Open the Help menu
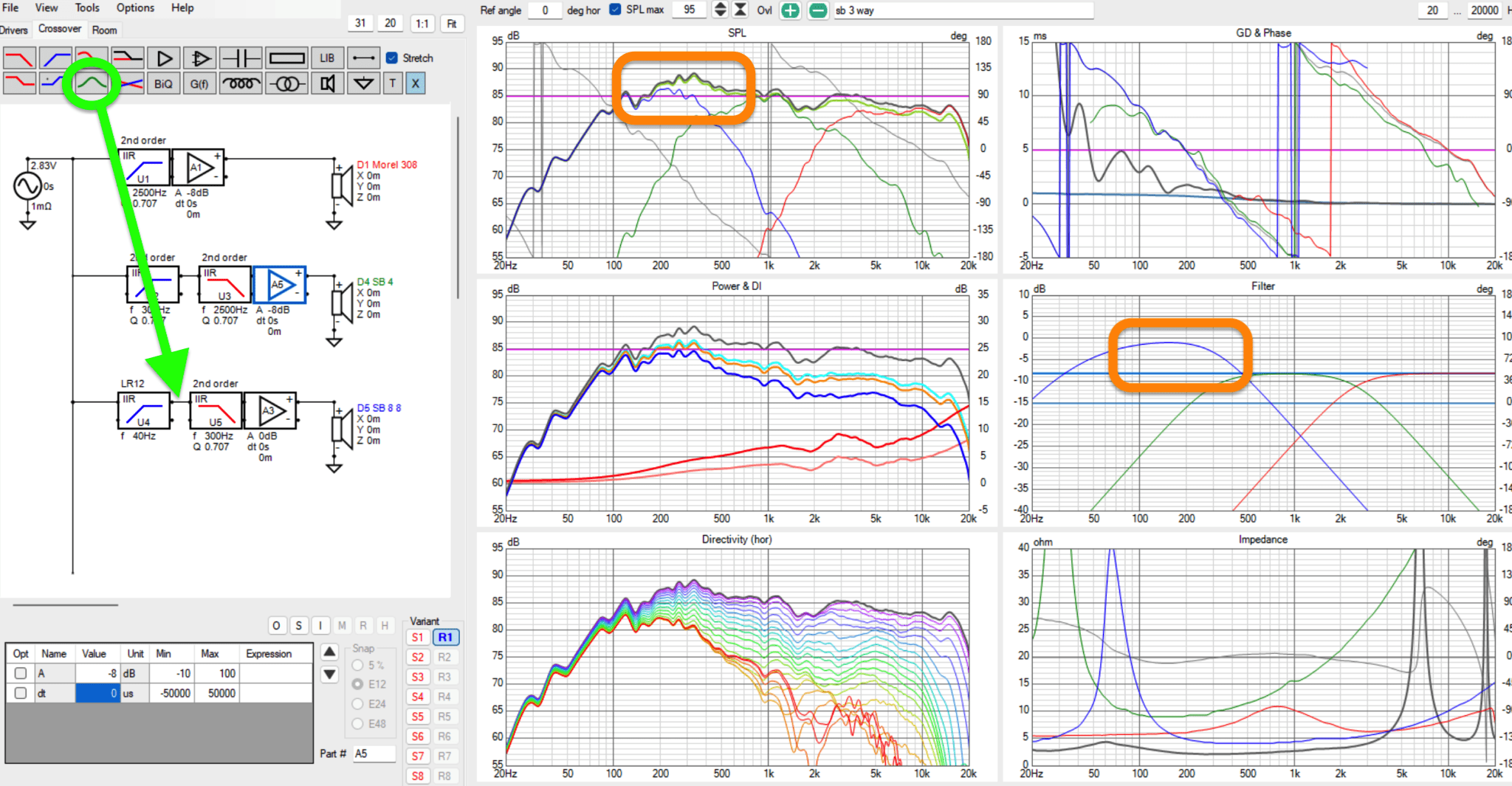Screen dimensions: 1512x786 click(x=182, y=7)
